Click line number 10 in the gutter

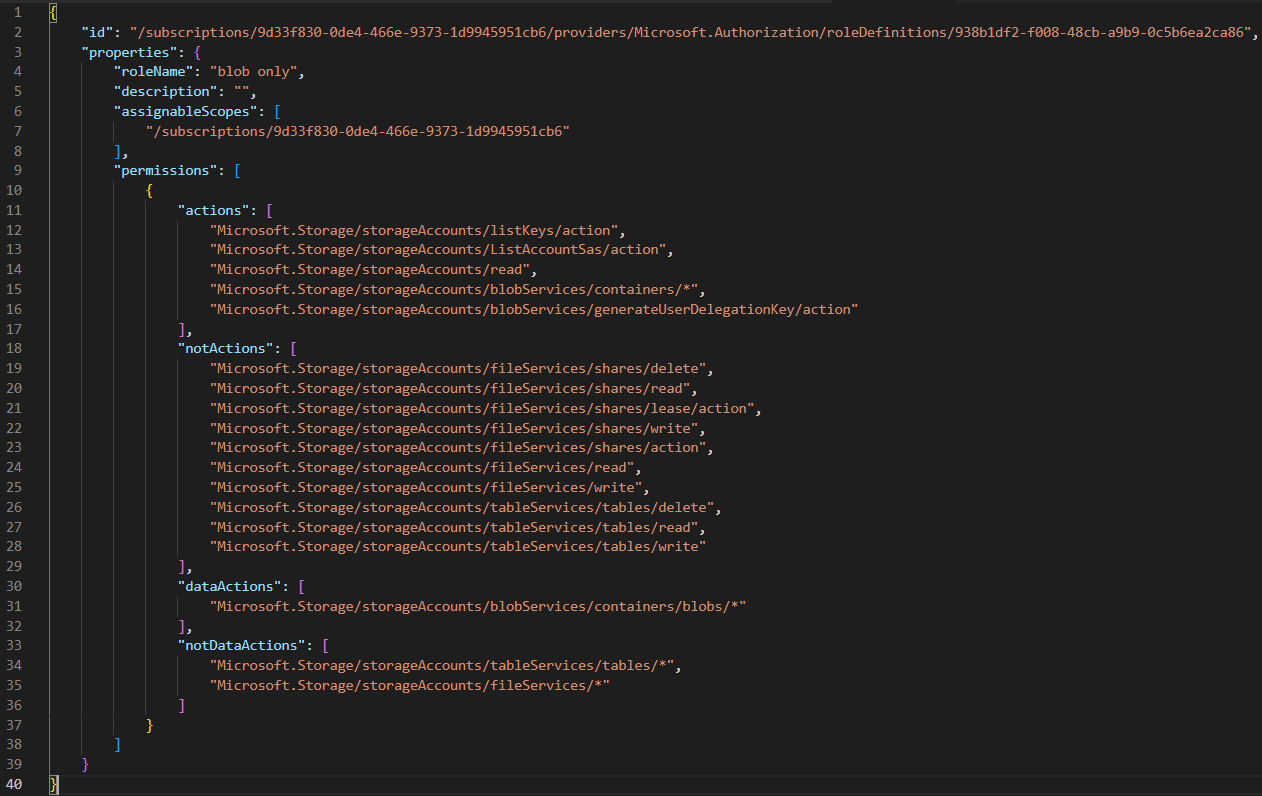point(16,190)
